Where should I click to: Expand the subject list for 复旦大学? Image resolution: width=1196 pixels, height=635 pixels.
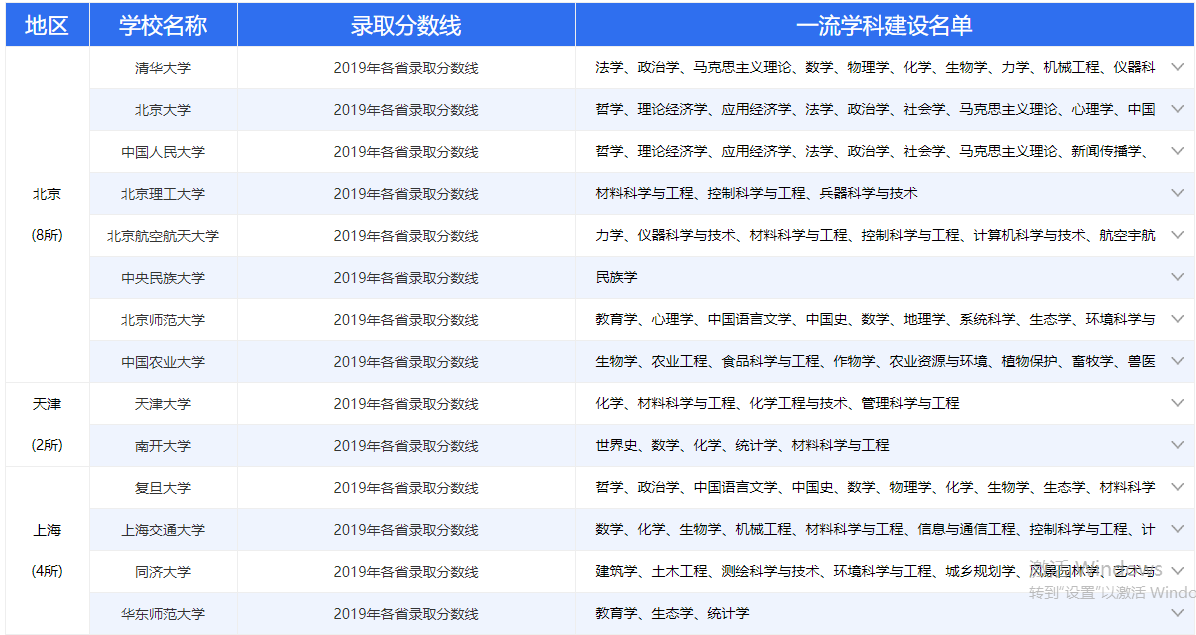coord(1178,486)
